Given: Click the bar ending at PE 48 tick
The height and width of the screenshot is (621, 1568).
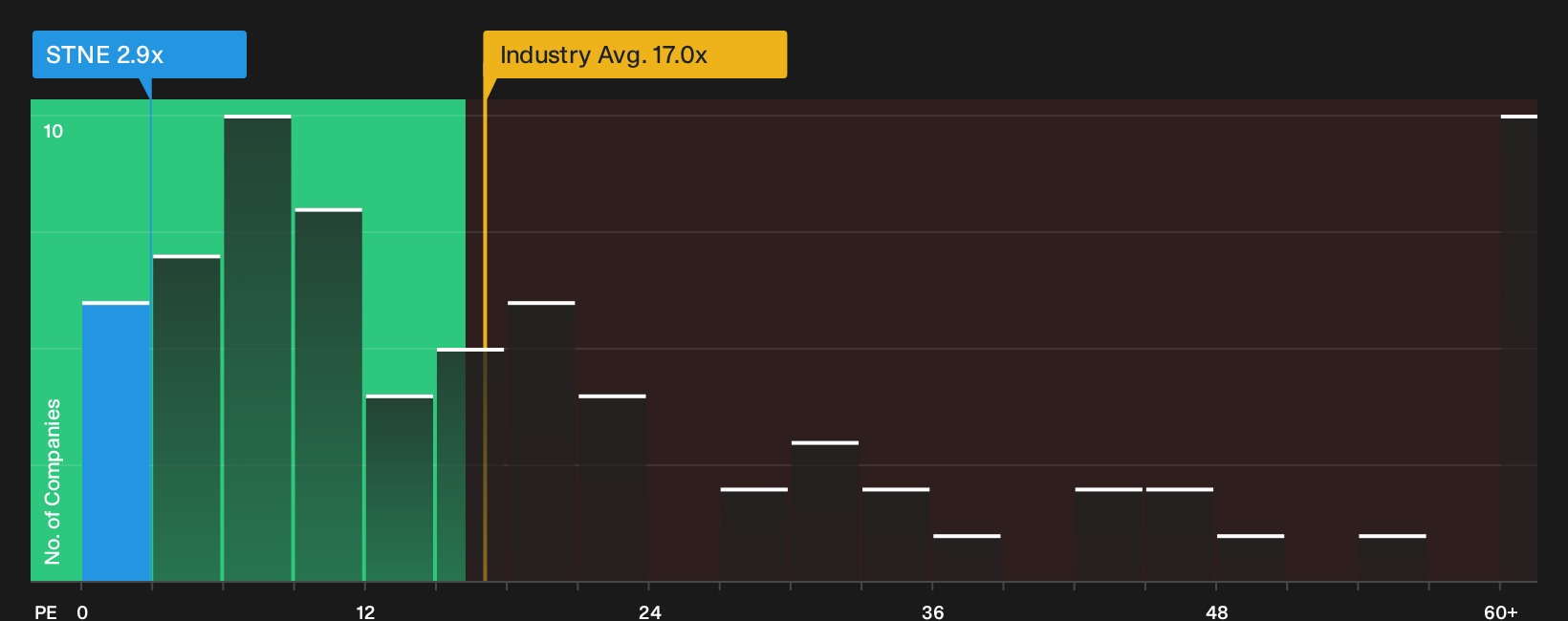Looking at the screenshot, I should click(1180, 534).
